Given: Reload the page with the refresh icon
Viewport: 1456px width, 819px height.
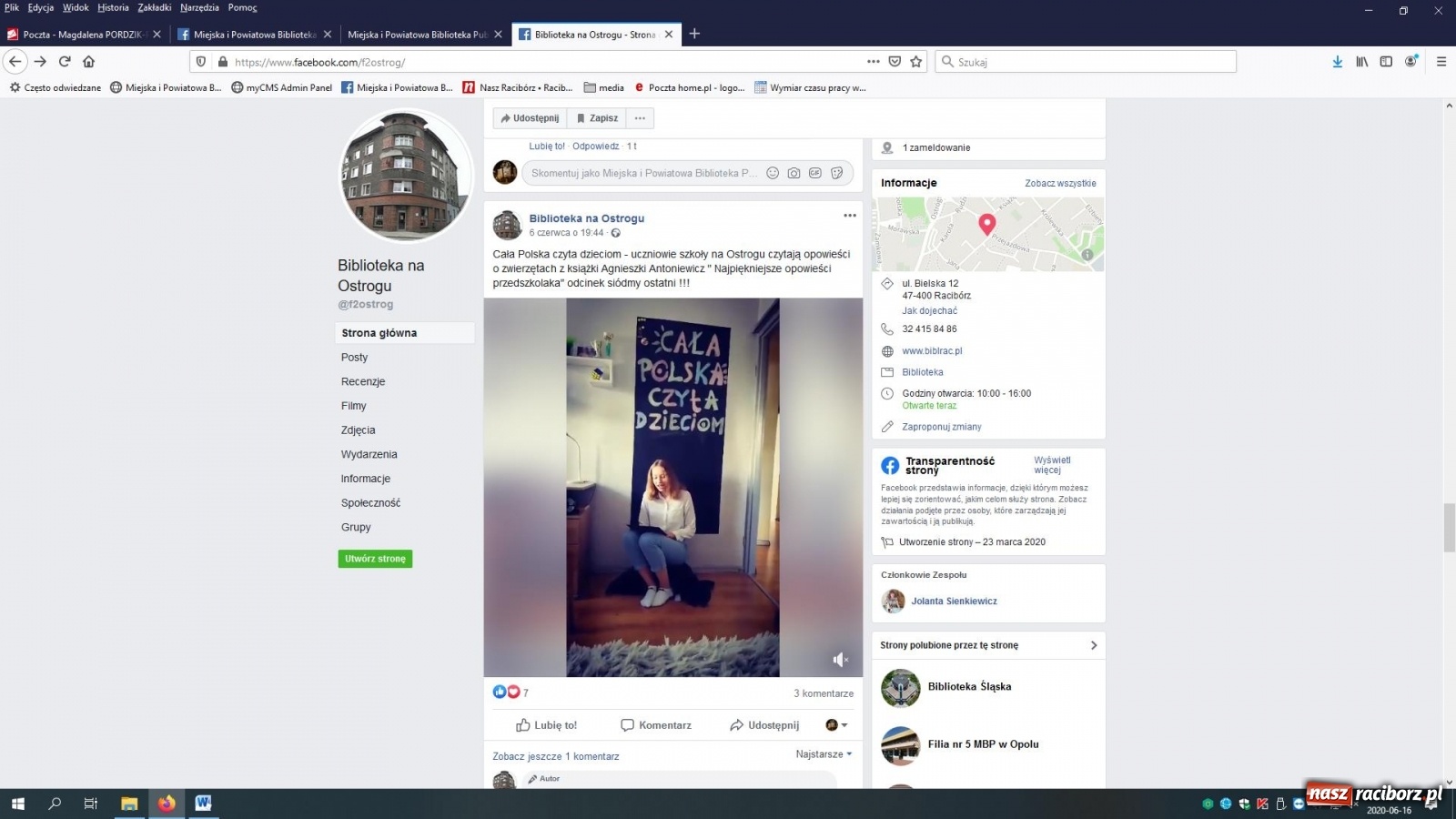Looking at the screenshot, I should [x=63, y=62].
